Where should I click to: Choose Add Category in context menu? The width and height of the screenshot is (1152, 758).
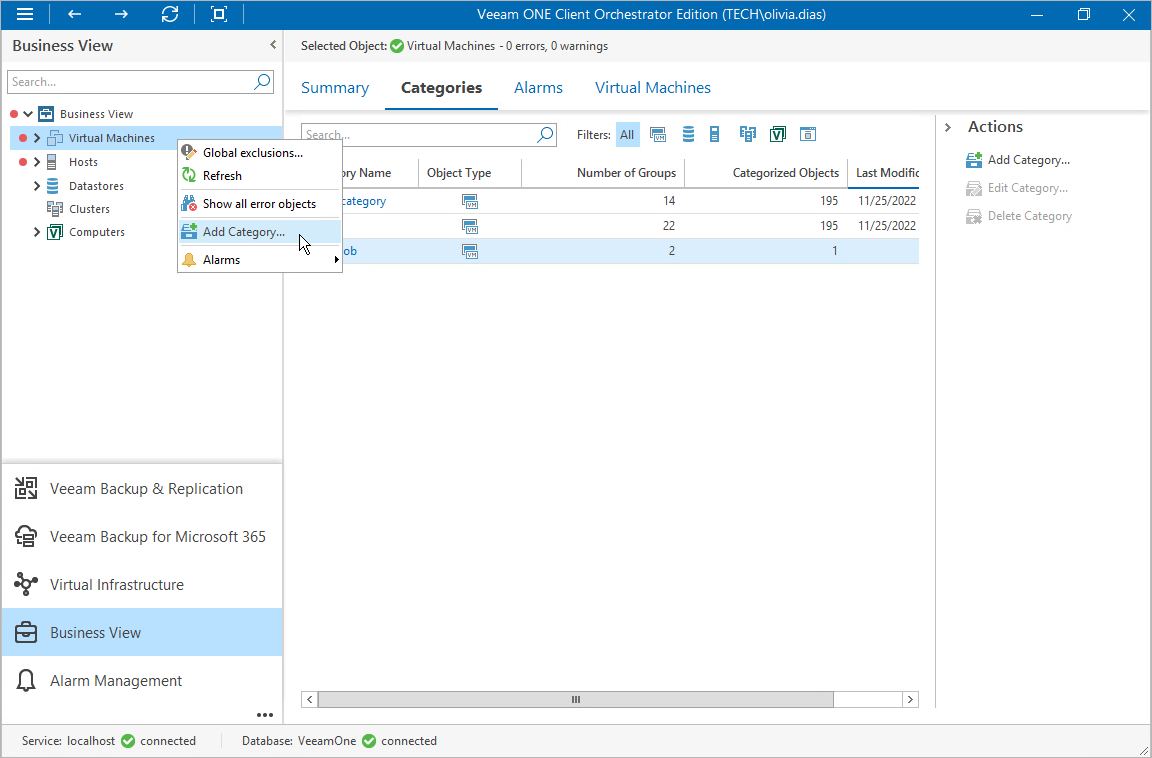click(260, 231)
